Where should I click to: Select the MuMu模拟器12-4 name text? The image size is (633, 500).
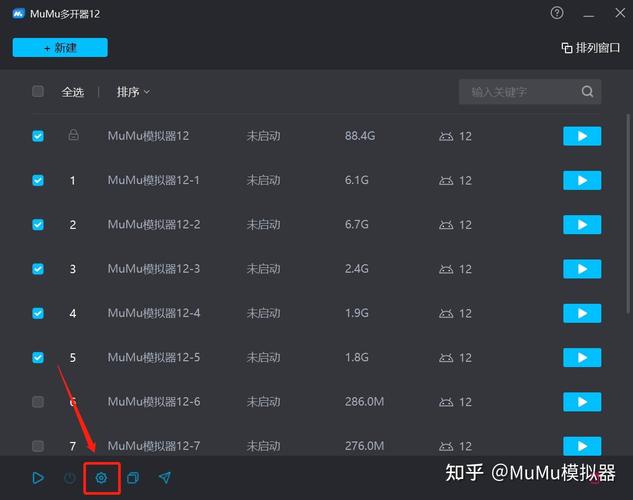click(x=154, y=313)
